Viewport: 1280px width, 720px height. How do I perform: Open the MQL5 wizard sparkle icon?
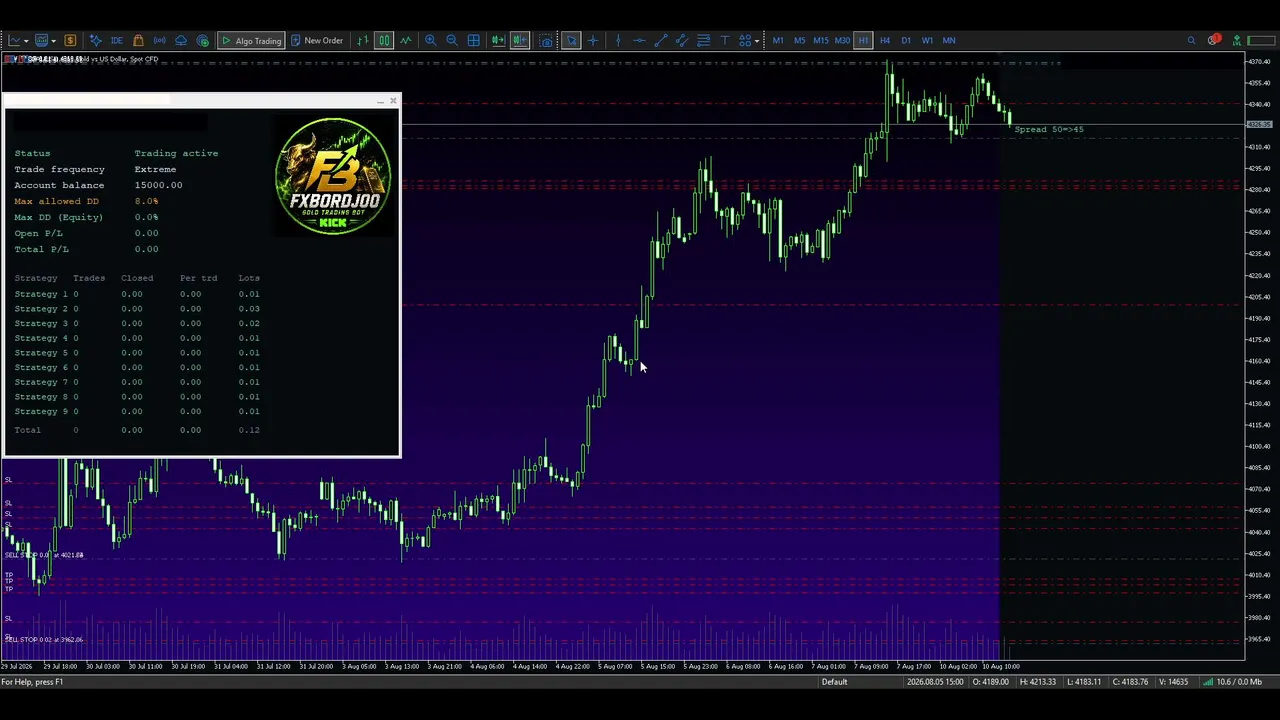(95, 40)
